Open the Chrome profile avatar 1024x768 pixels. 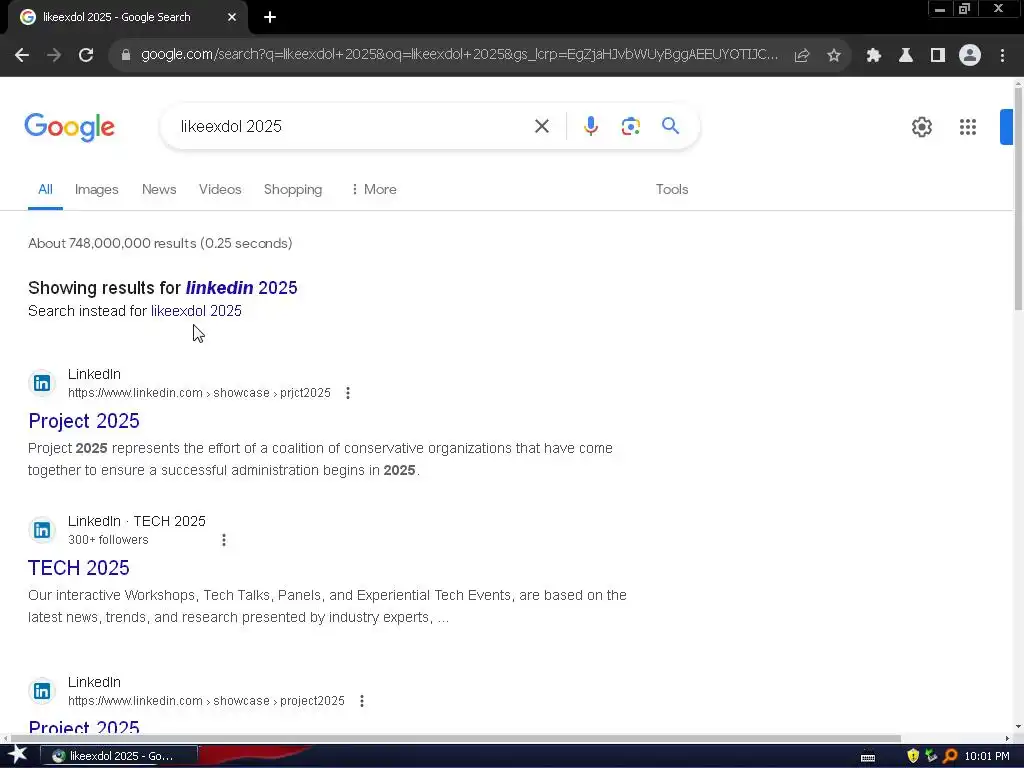pyautogui.click(x=970, y=56)
